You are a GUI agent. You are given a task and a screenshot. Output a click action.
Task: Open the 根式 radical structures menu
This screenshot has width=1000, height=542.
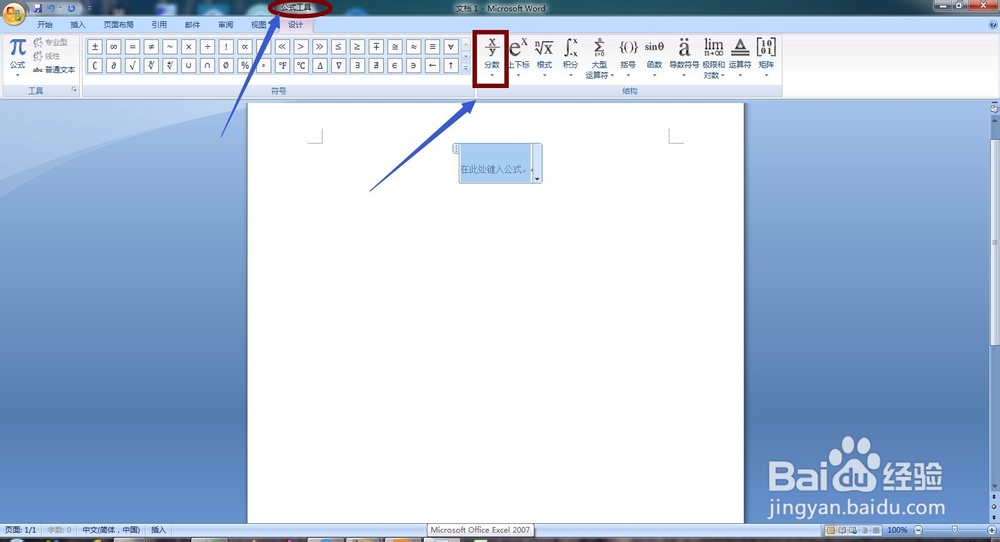coord(544,57)
